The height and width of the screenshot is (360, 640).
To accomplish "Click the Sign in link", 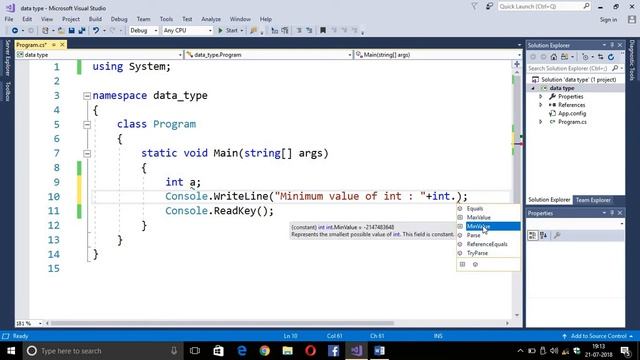I will 608,20.
